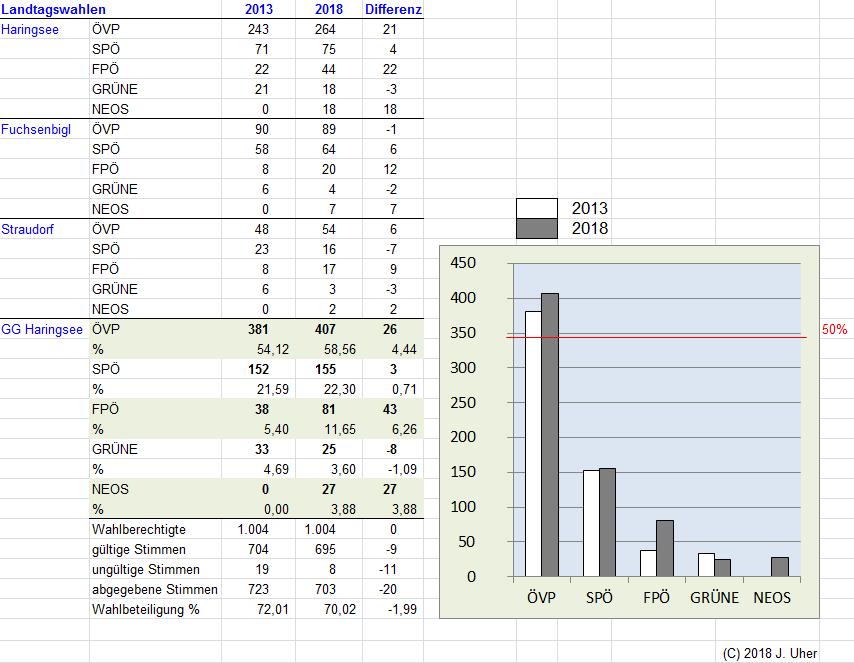Click the GRÜNE axis label in chart
The image size is (854, 663).
[x=714, y=598]
